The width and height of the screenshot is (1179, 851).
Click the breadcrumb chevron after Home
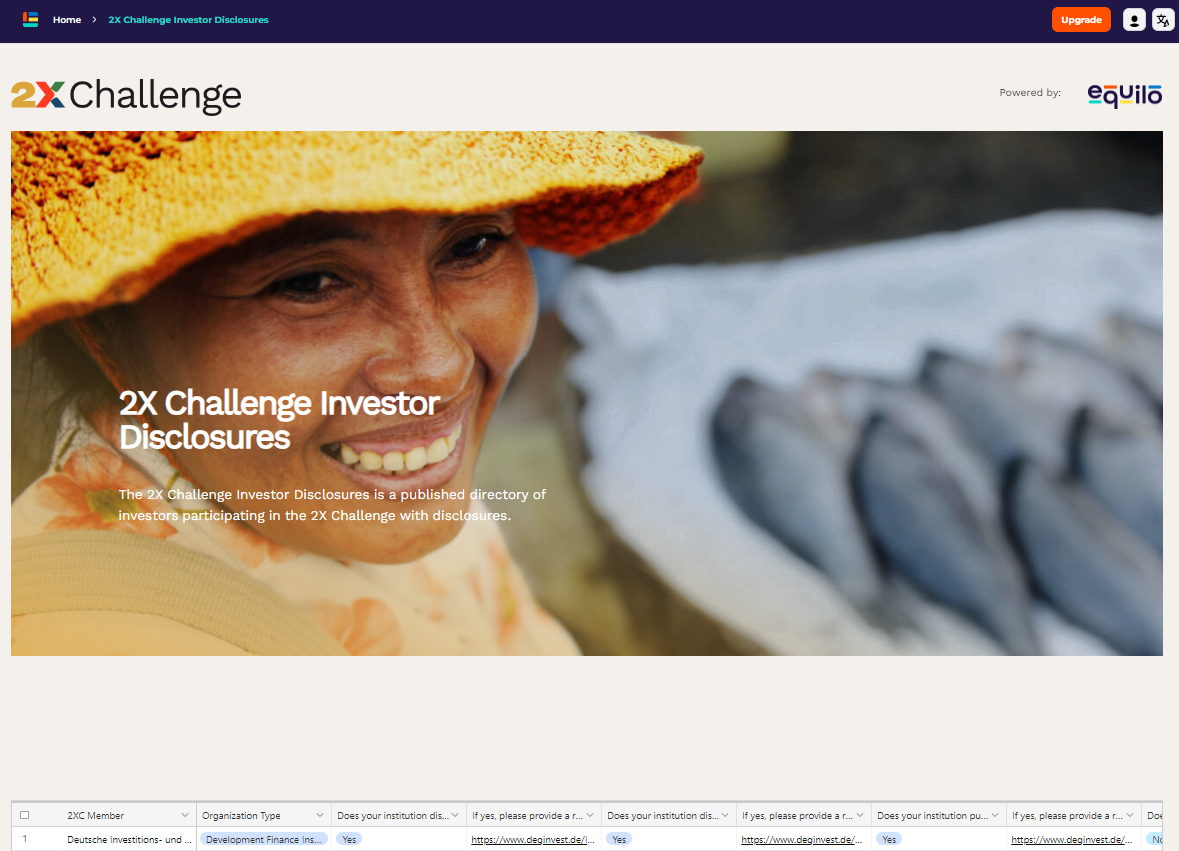(x=94, y=20)
